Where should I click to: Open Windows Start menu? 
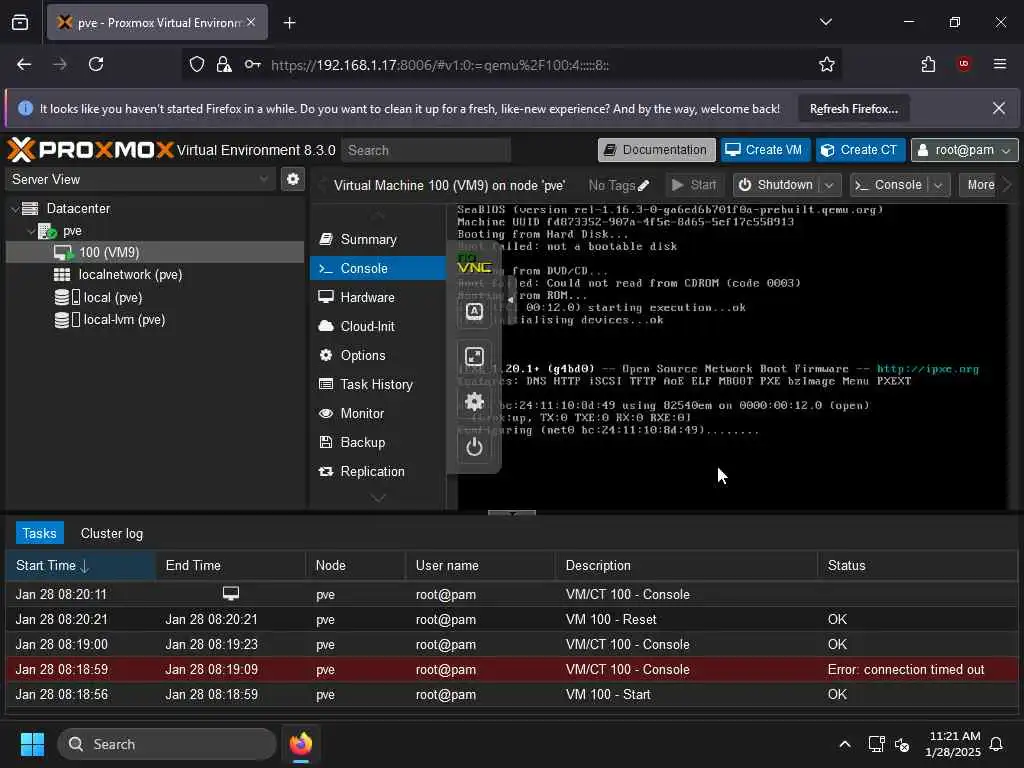(32, 744)
